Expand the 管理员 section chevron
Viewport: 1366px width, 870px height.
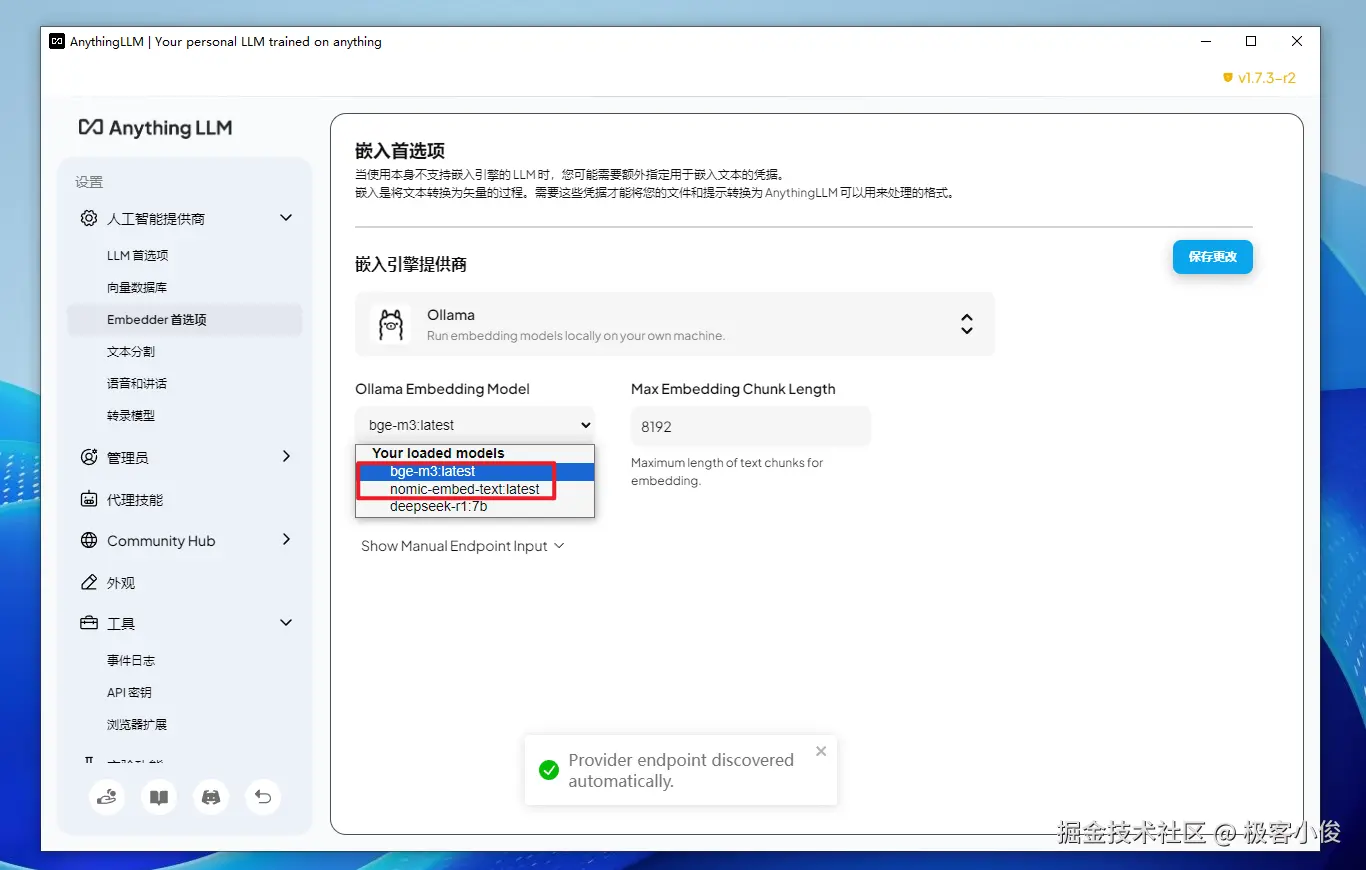286,457
